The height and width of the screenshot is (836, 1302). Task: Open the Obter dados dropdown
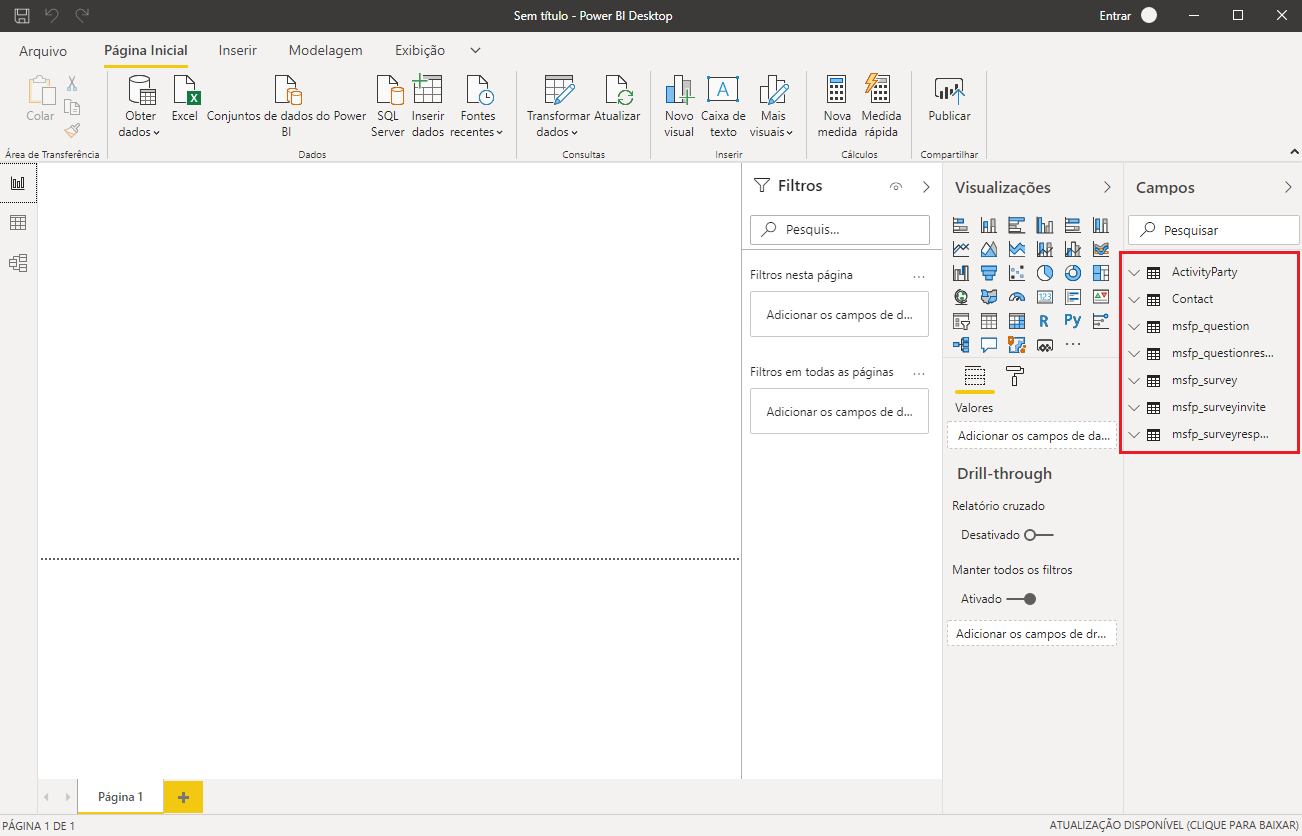140,106
